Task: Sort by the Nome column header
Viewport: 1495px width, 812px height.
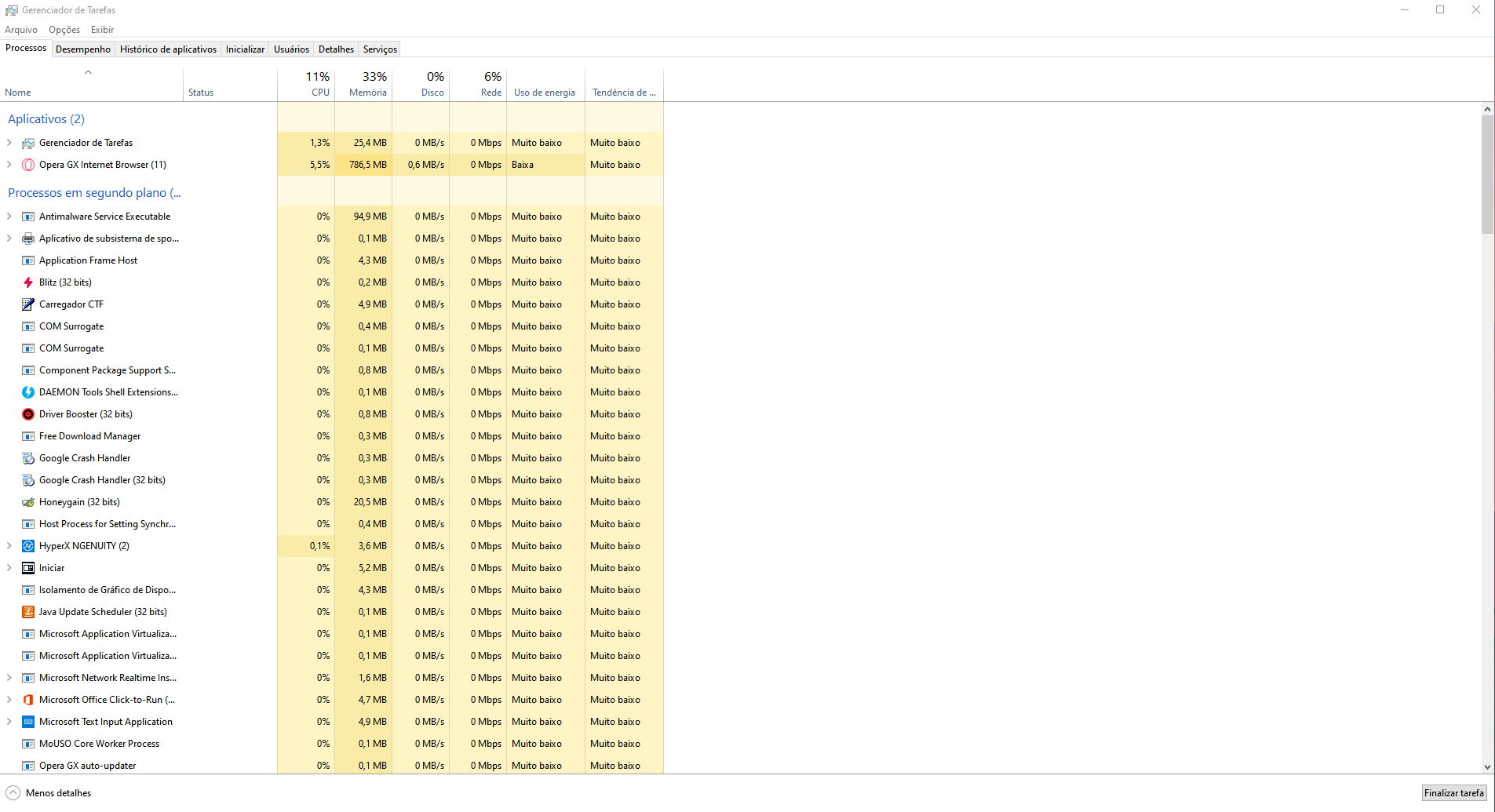Action: 92,85
